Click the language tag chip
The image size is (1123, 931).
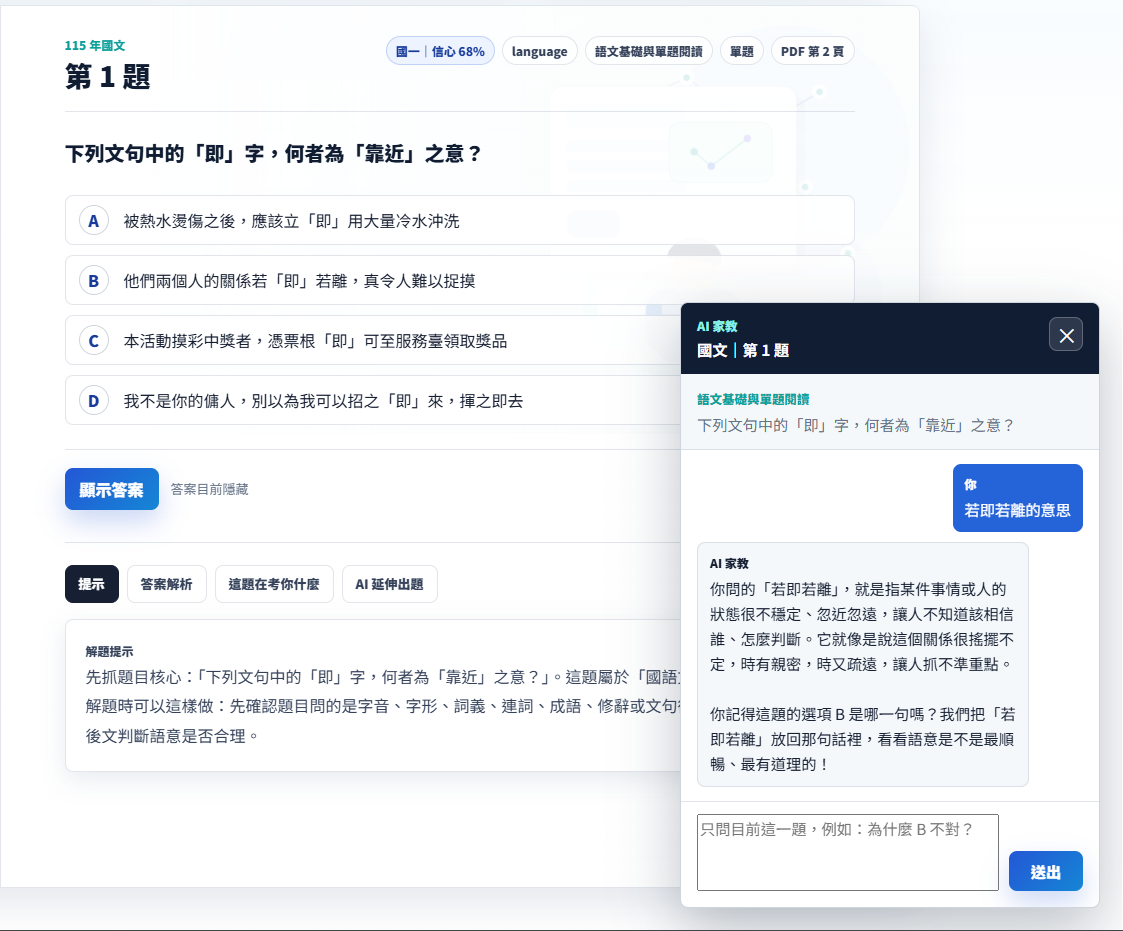(539, 52)
